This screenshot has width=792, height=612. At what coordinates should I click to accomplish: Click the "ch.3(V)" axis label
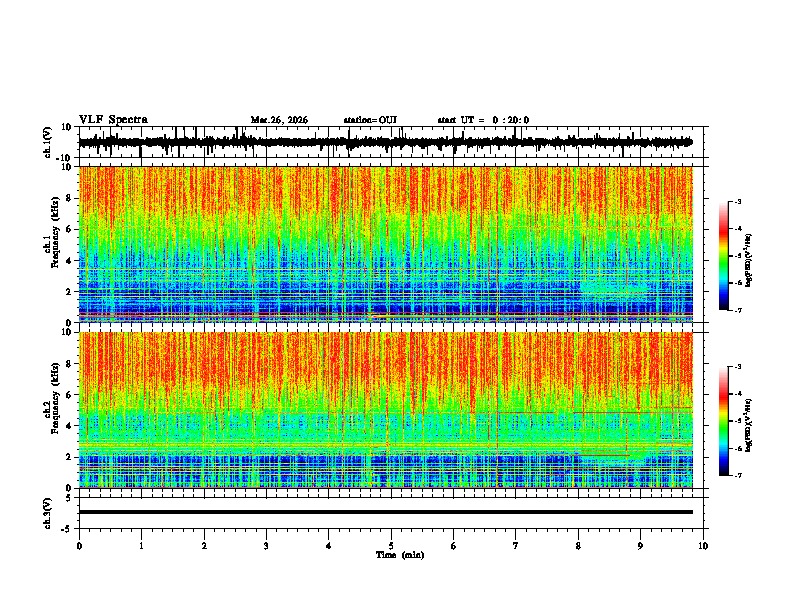[x=48, y=514]
